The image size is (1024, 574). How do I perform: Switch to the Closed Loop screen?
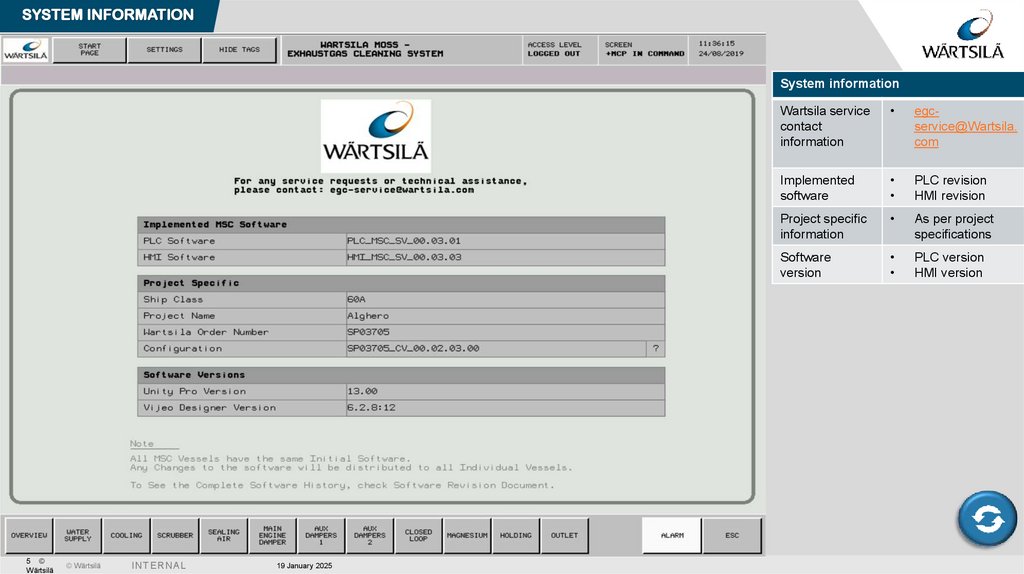point(418,535)
